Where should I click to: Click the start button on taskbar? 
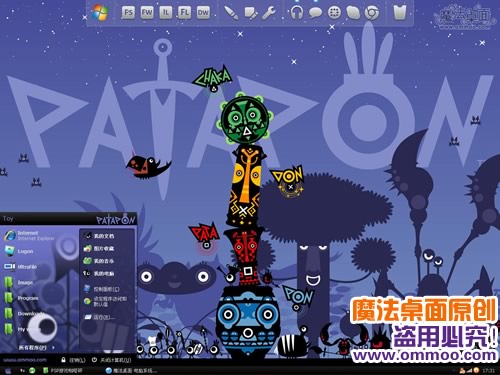pos(7,370)
